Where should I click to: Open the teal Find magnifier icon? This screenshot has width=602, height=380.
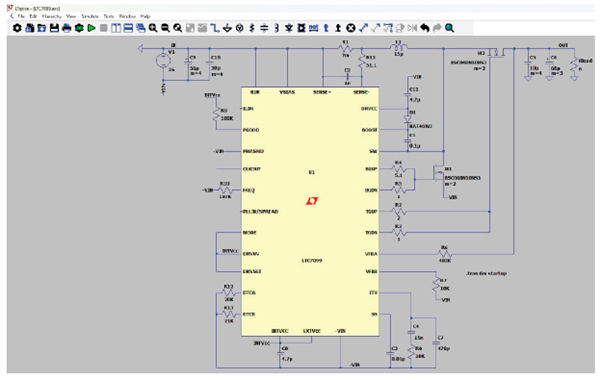(450, 28)
